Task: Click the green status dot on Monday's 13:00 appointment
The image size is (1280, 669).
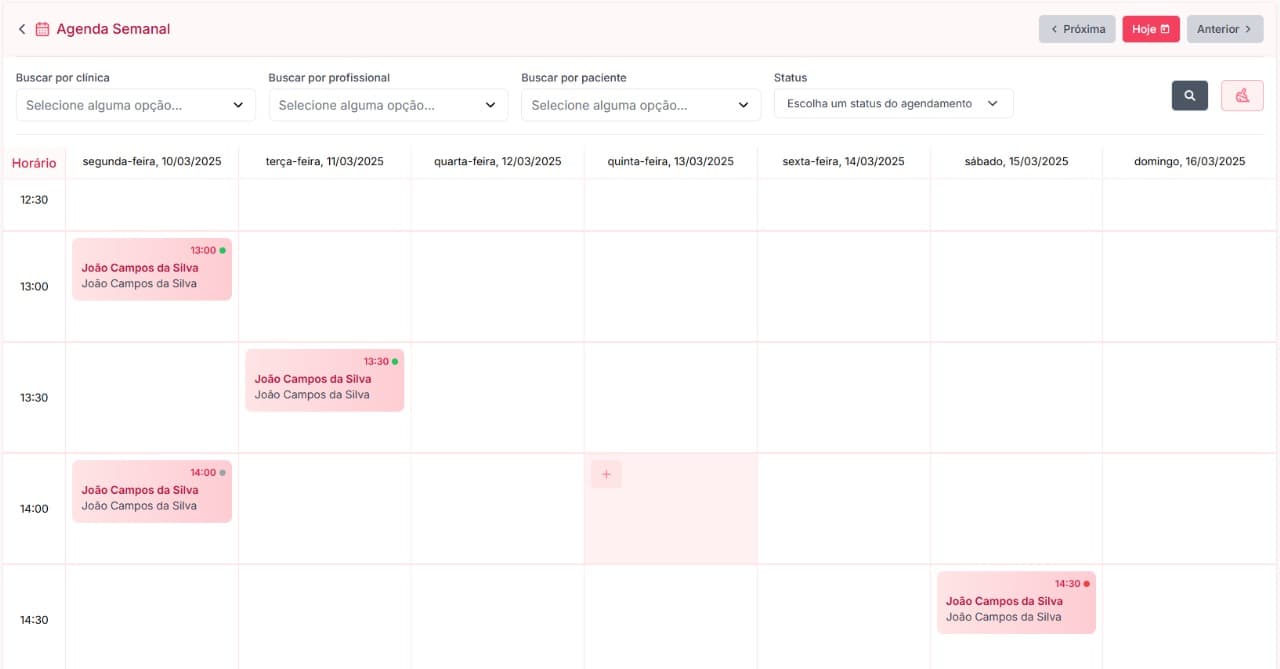Action: point(222,250)
